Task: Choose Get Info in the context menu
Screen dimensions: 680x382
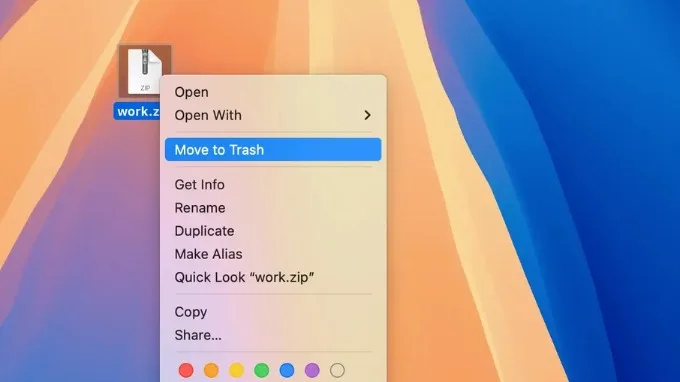Action: [273, 185]
